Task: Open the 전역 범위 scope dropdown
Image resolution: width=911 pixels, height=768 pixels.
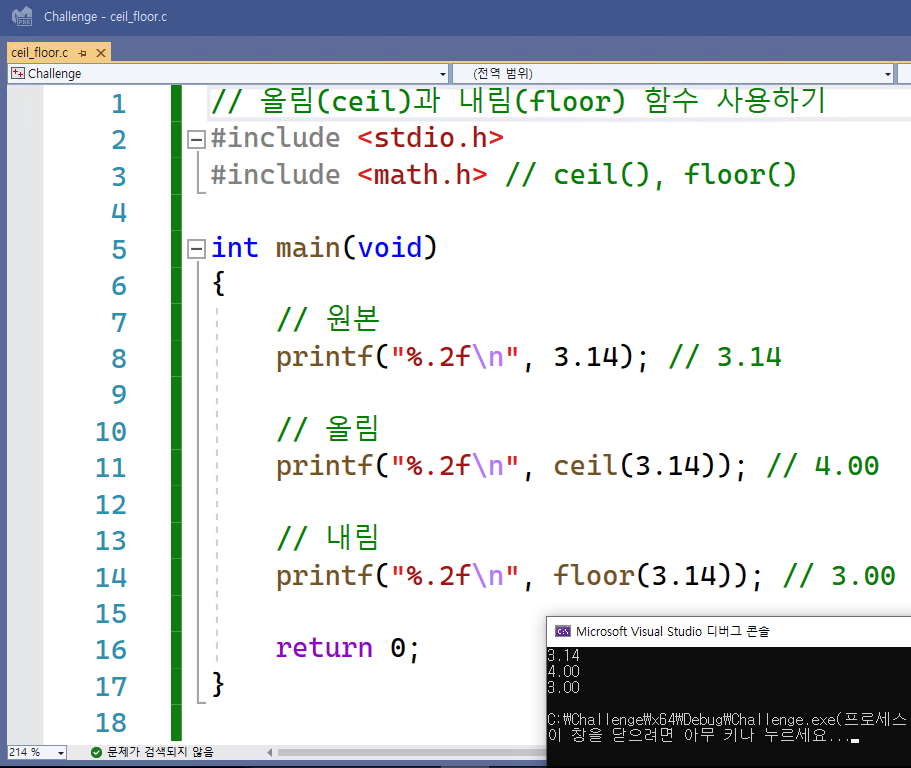Action: tap(887, 74)
